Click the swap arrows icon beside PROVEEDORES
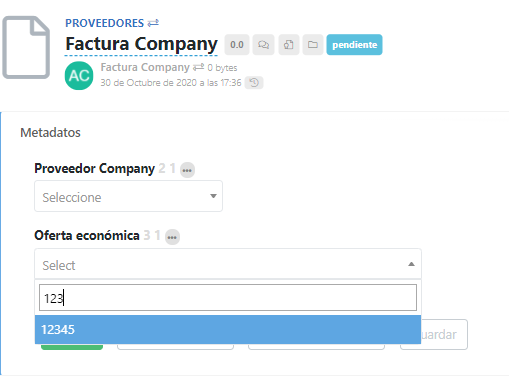This screenshot has width=509, height=385. click(153, 23)
